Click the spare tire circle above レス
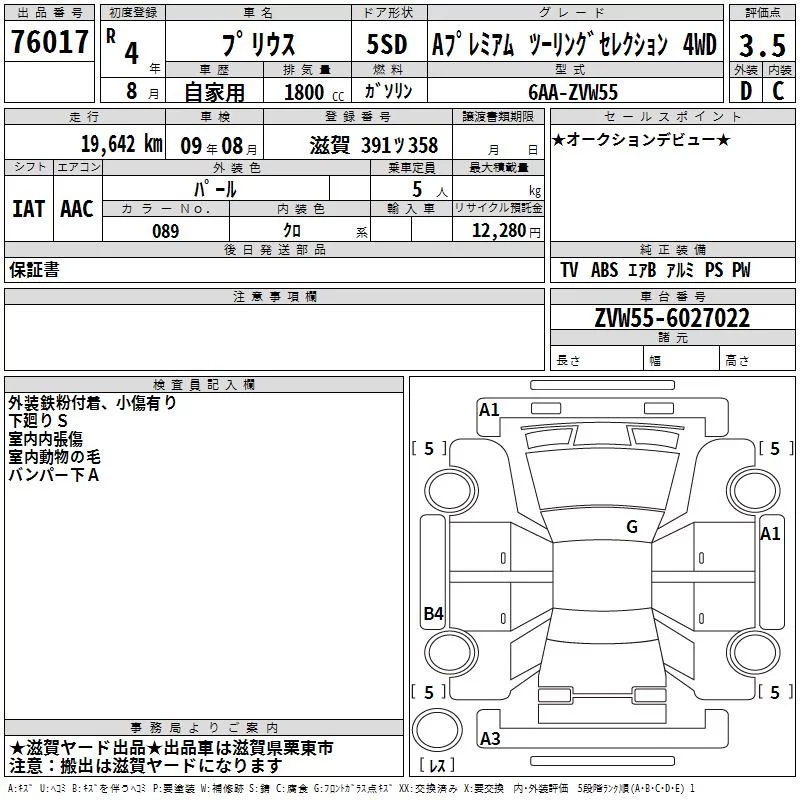Image resolution: width=800 pixels, height=800 pixels. tap(437, 730)
